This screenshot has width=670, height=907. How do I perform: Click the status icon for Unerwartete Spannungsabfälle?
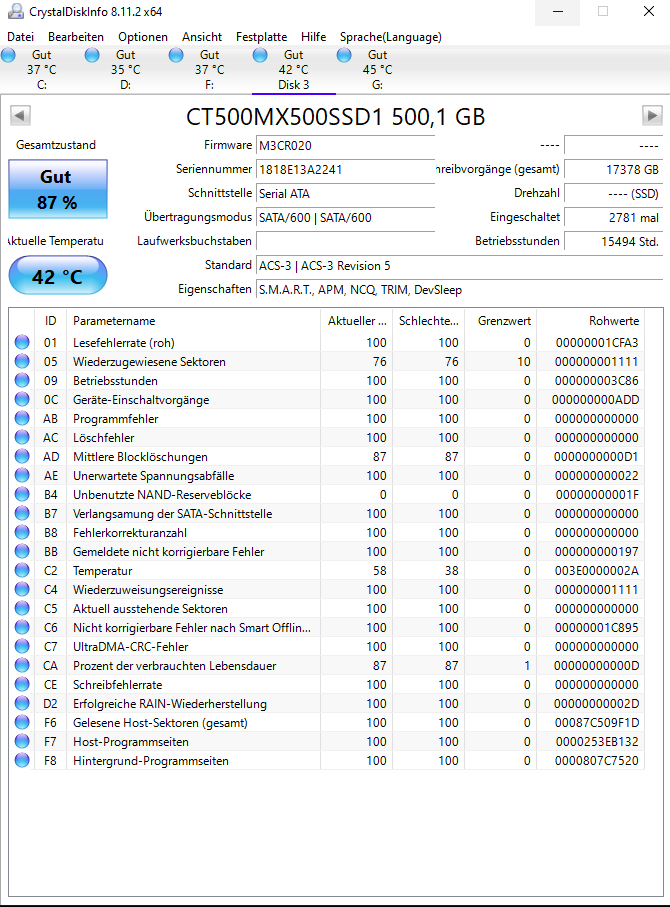click(x=22, y=475)
